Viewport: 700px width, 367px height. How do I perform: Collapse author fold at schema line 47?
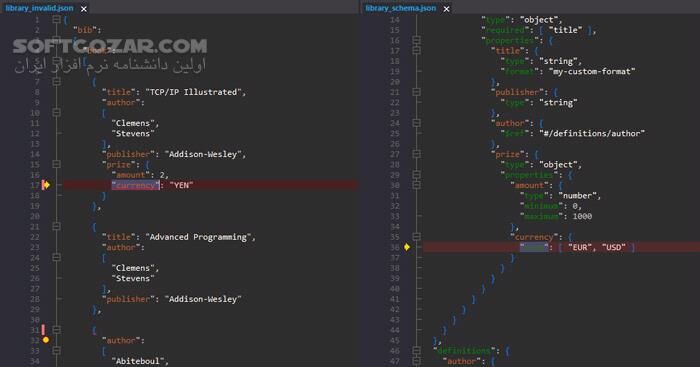[416, 361]
